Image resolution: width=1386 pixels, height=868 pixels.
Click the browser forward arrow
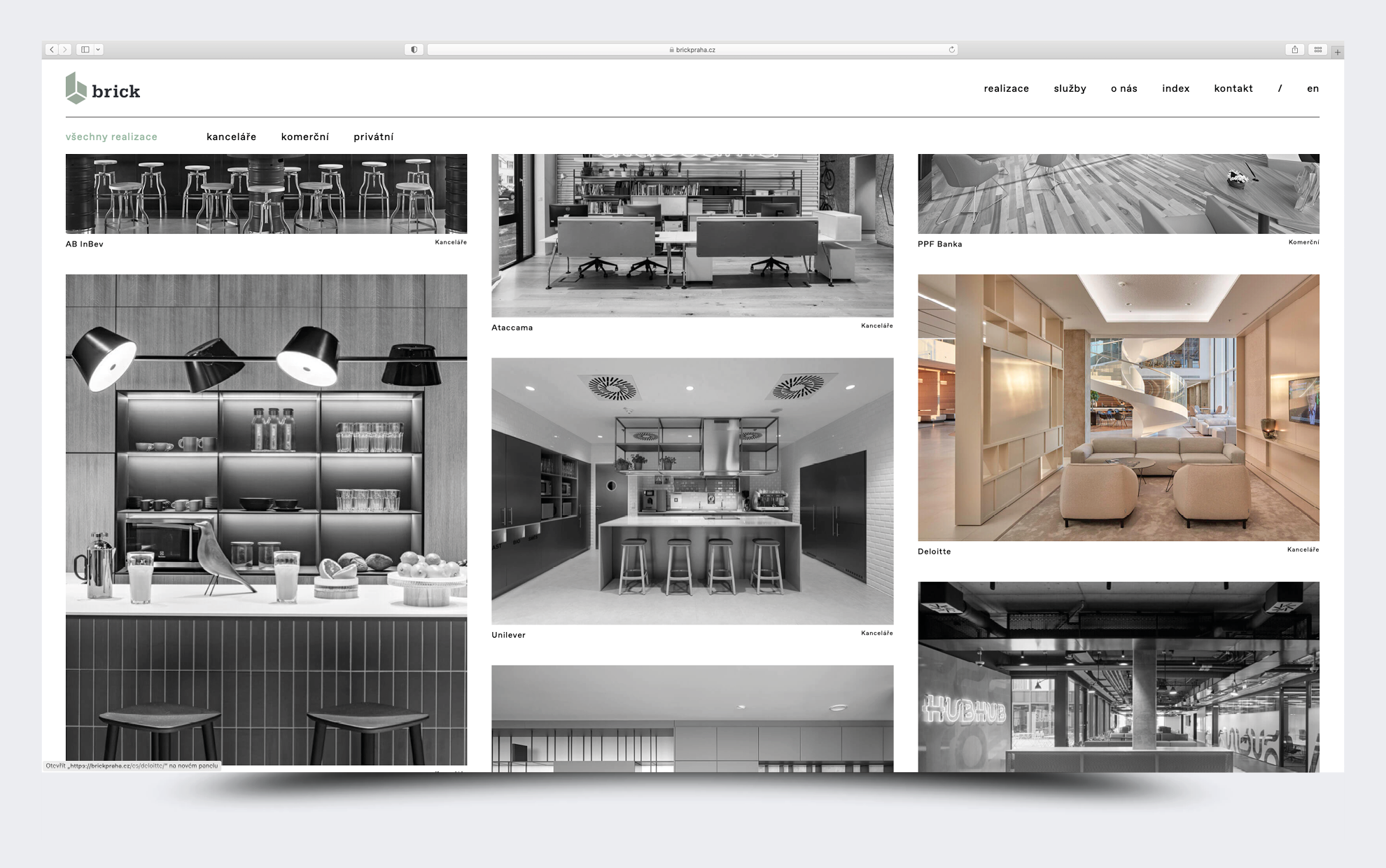(x=64, y=50)
